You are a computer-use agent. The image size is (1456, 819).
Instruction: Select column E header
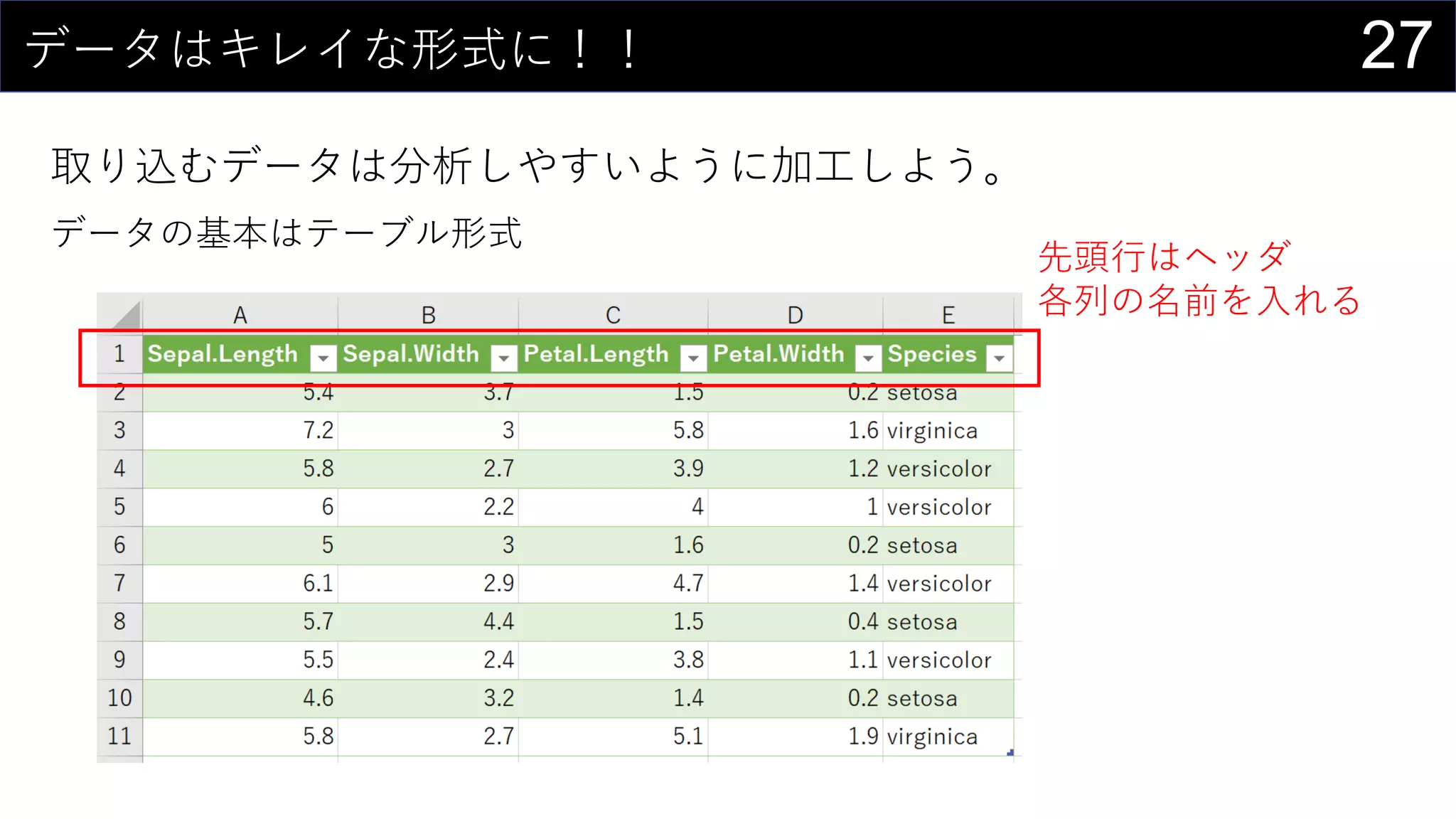[948, 315]
